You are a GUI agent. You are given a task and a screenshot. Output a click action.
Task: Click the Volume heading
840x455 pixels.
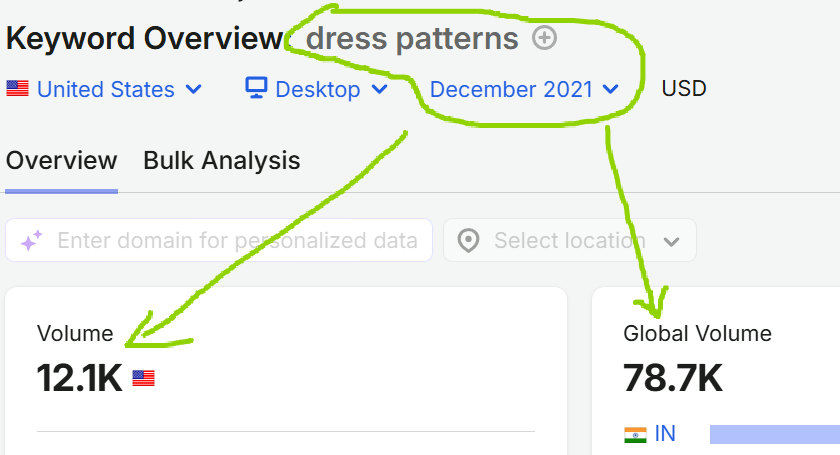pos(75,333)
